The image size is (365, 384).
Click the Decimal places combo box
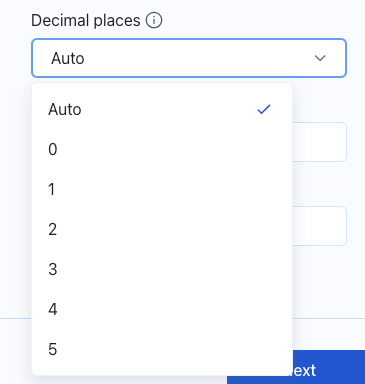[189, 58]
